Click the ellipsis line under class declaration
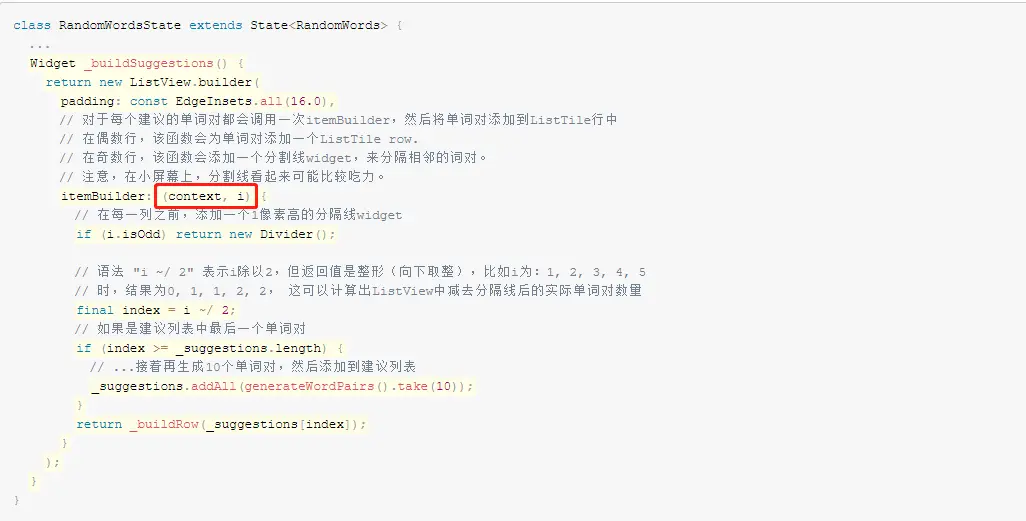The image size is (1026, 521). [x=39, y=45]
